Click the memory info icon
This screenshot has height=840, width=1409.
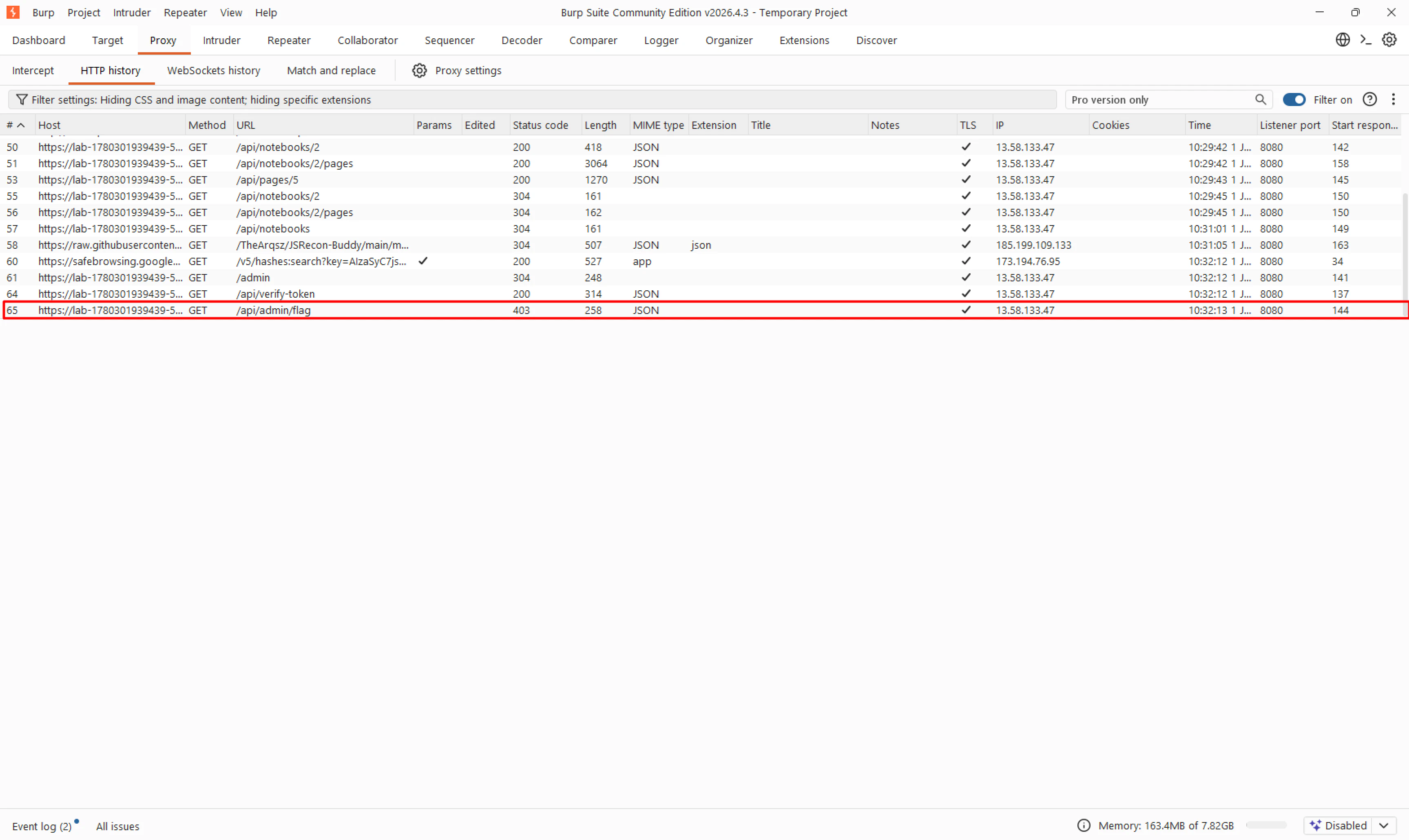coord(1084,825)
